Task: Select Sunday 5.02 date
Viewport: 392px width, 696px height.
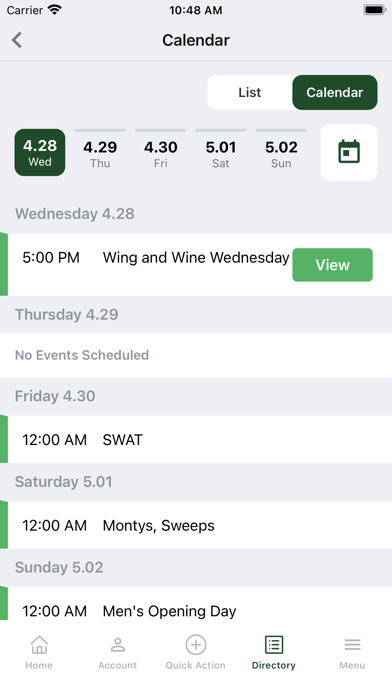Action: pyautogui.click(x=281, y=152)
